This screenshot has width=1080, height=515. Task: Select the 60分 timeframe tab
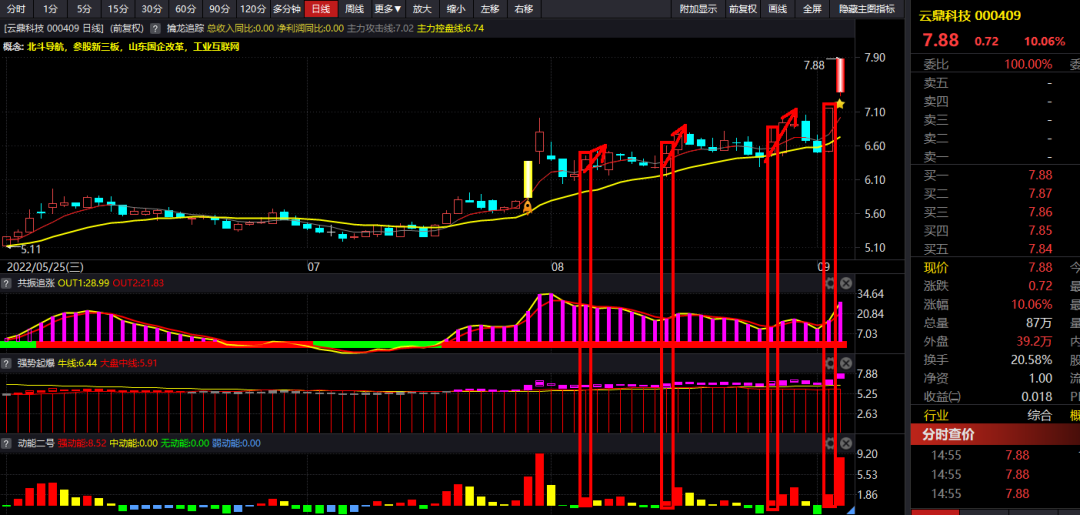tap(185, 9)
